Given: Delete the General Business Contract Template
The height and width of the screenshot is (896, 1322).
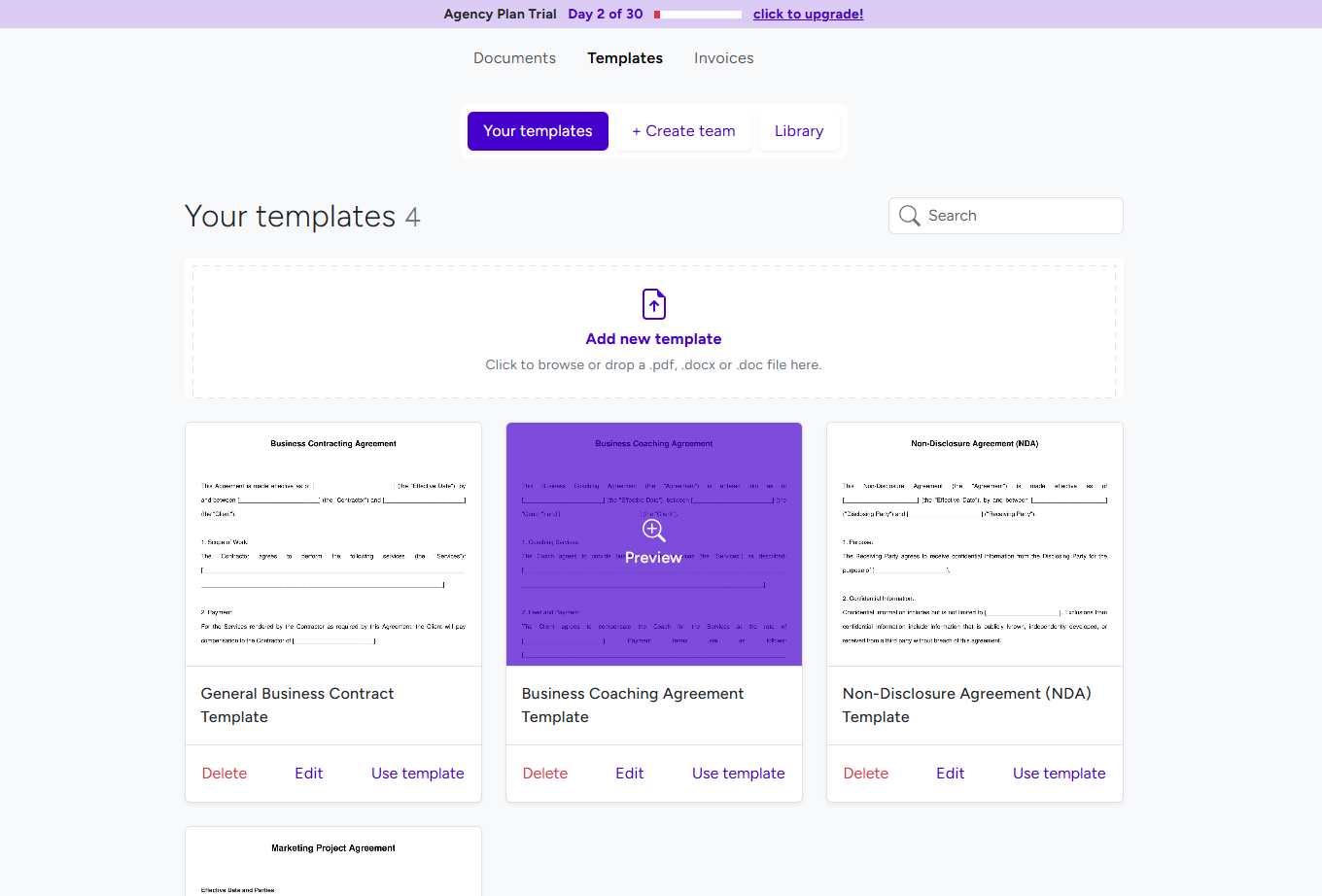Looking at the screenshot, I should (224, 773).
